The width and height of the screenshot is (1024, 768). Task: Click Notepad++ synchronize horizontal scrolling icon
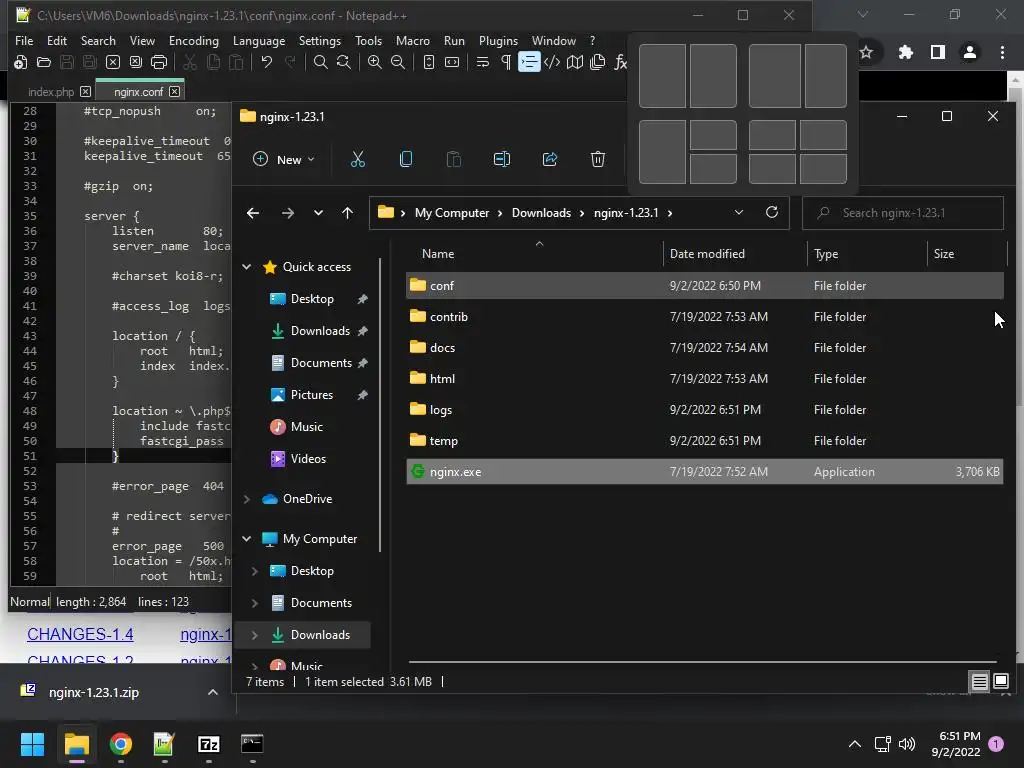tap(452, 62)
